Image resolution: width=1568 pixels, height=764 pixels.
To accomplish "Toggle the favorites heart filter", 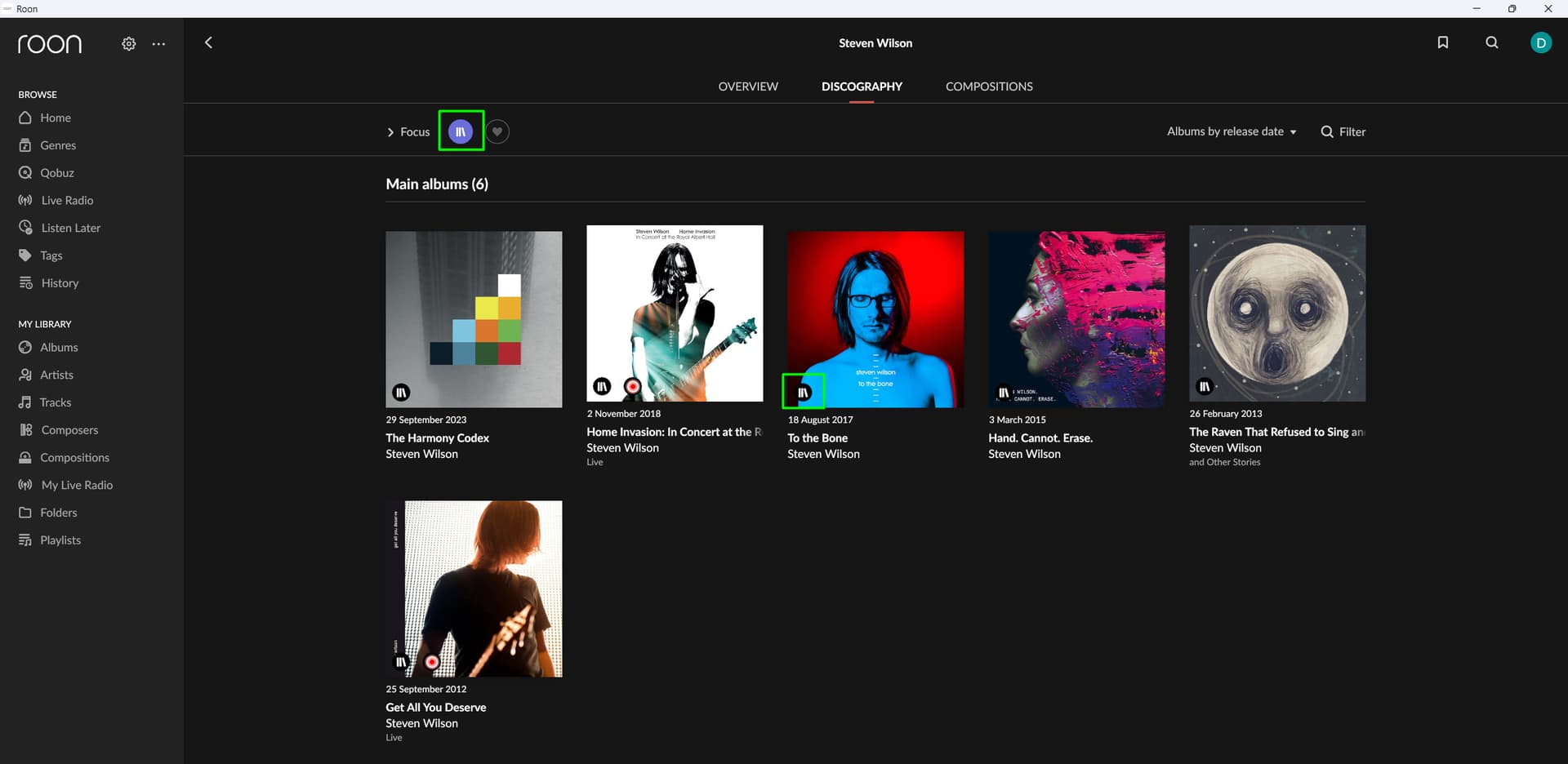I will coord(497,131).
